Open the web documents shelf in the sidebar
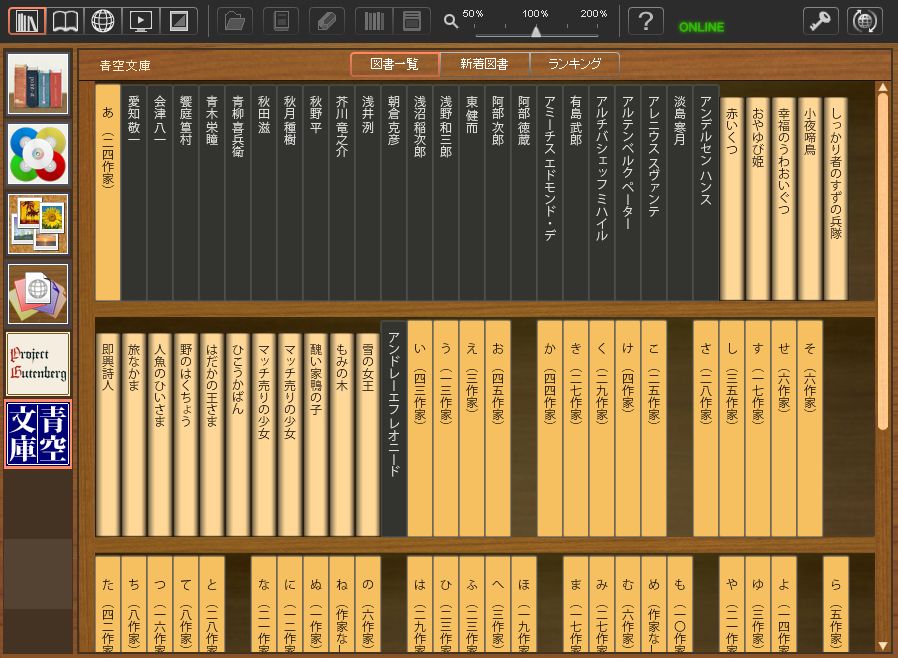The width and height of the screenshot is (898, 658). click(x=38, y=294)
